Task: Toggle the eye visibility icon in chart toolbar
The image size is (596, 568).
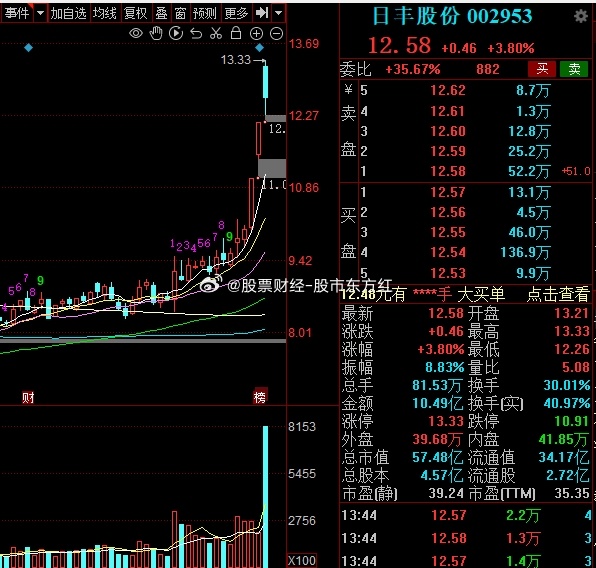Action: 136,34
